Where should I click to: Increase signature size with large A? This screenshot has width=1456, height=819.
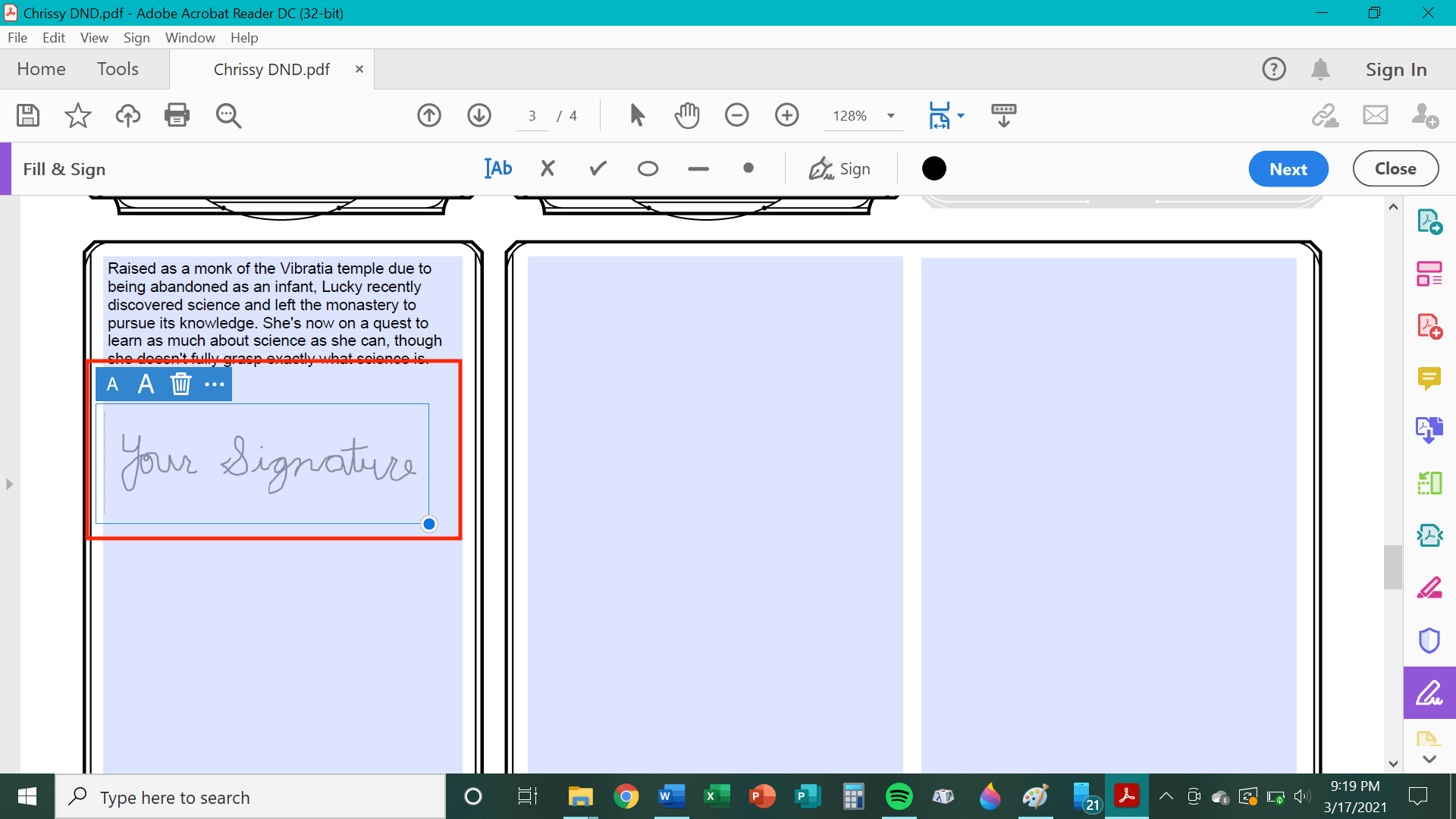(146, 384)
